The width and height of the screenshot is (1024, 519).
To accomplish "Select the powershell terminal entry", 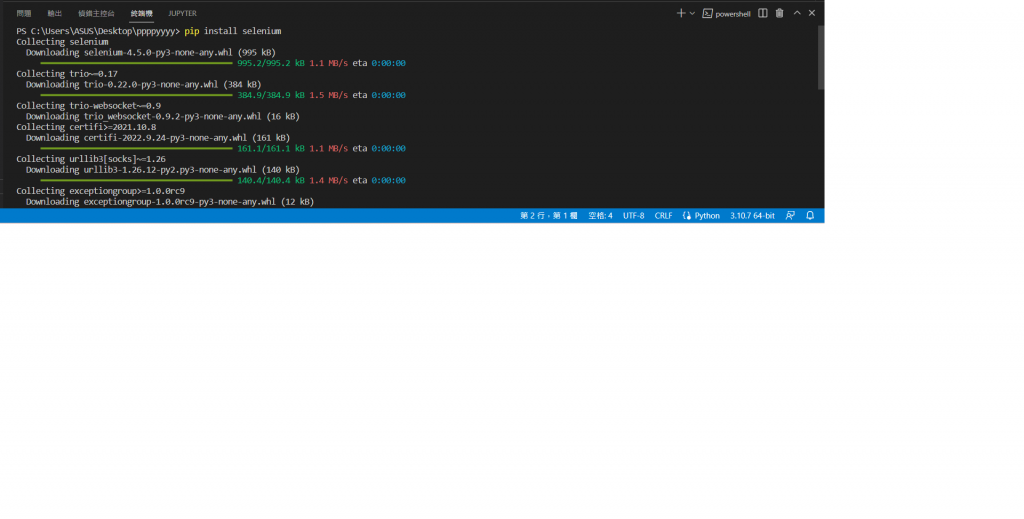I will [x=726, y=14].
